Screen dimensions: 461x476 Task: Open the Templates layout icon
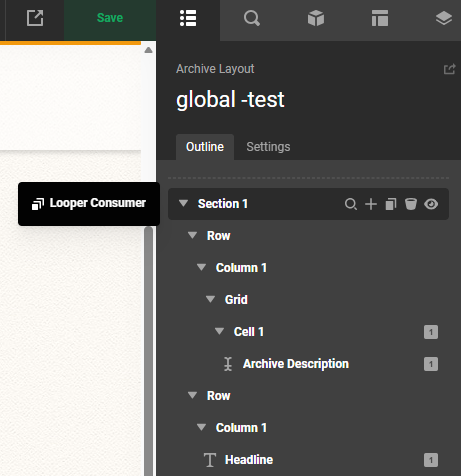point(380,18)
